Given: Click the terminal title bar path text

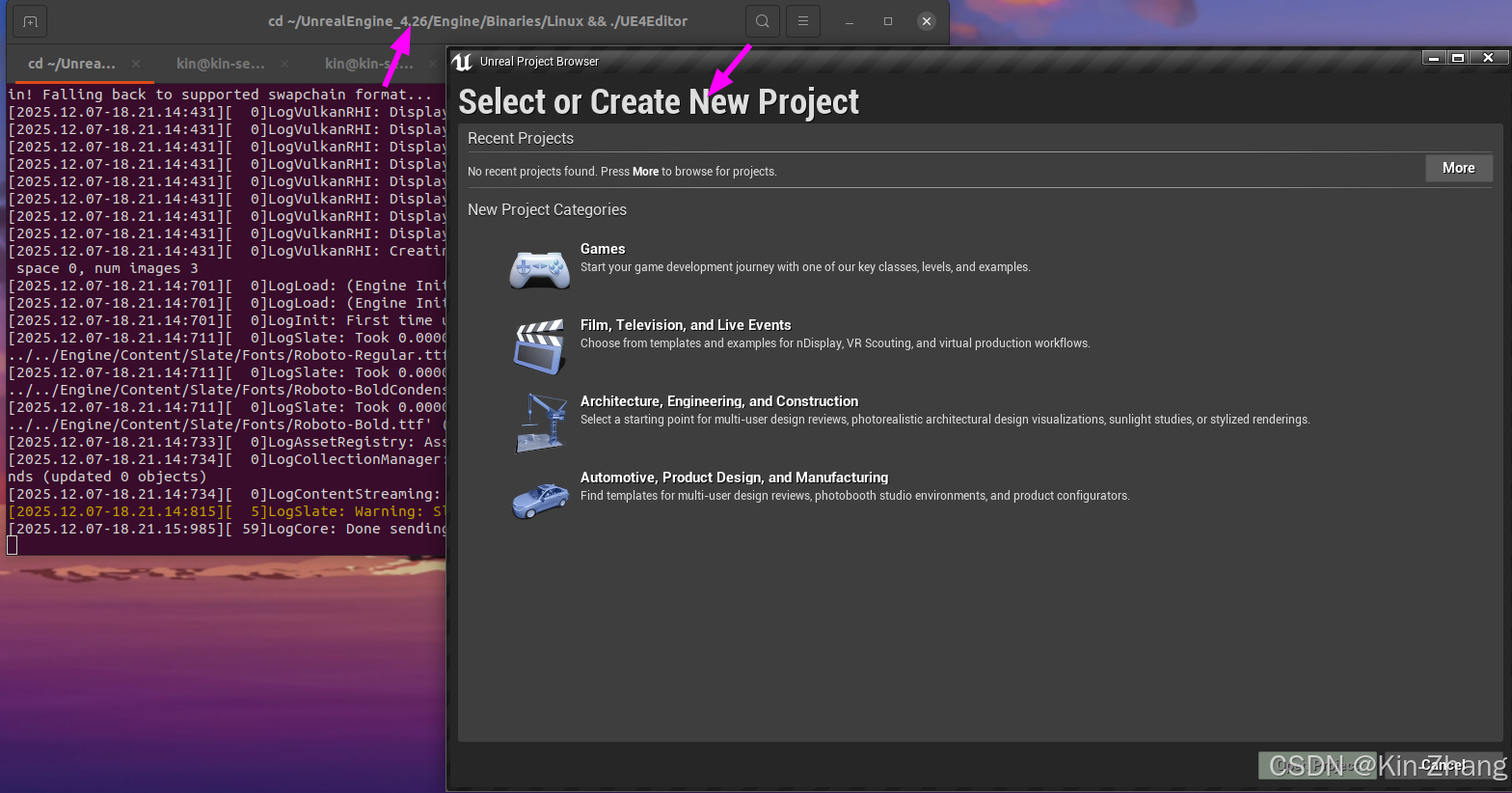Looking at the screenshot, I should 477,21.
